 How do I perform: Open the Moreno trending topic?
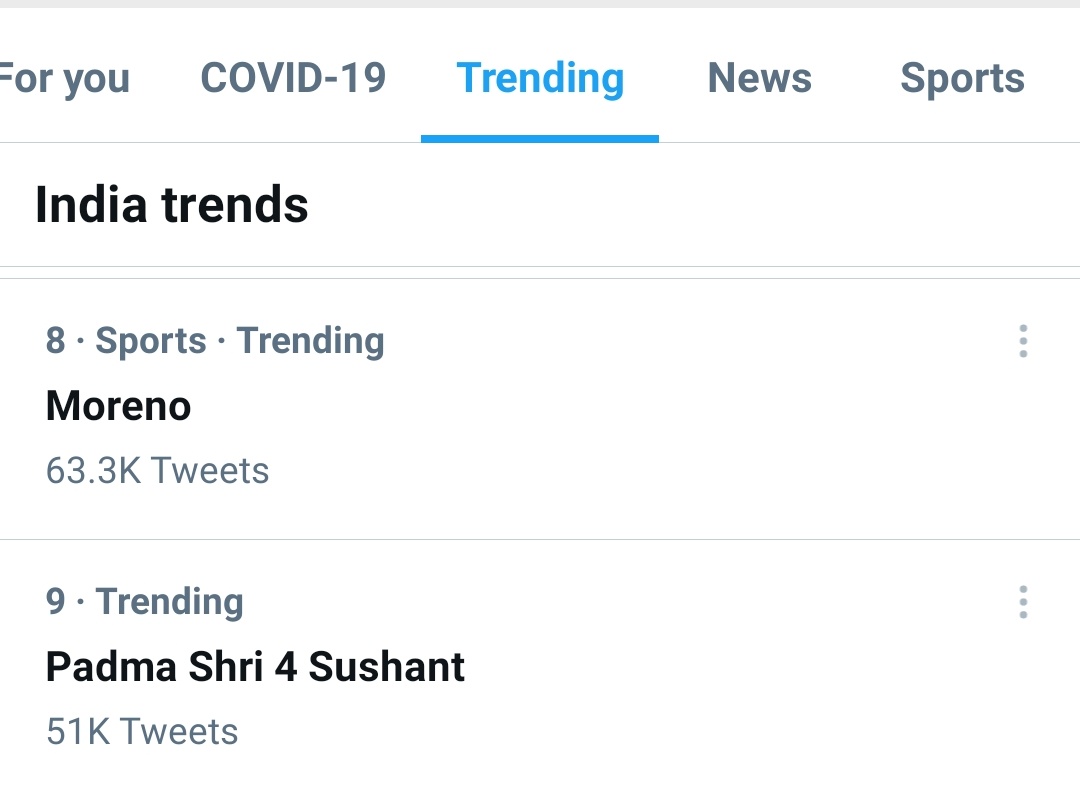click(118, 406)
